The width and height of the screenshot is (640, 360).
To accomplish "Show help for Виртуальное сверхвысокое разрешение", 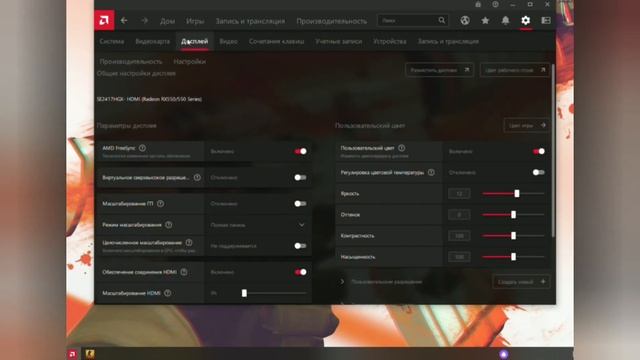I will [197, 177].
